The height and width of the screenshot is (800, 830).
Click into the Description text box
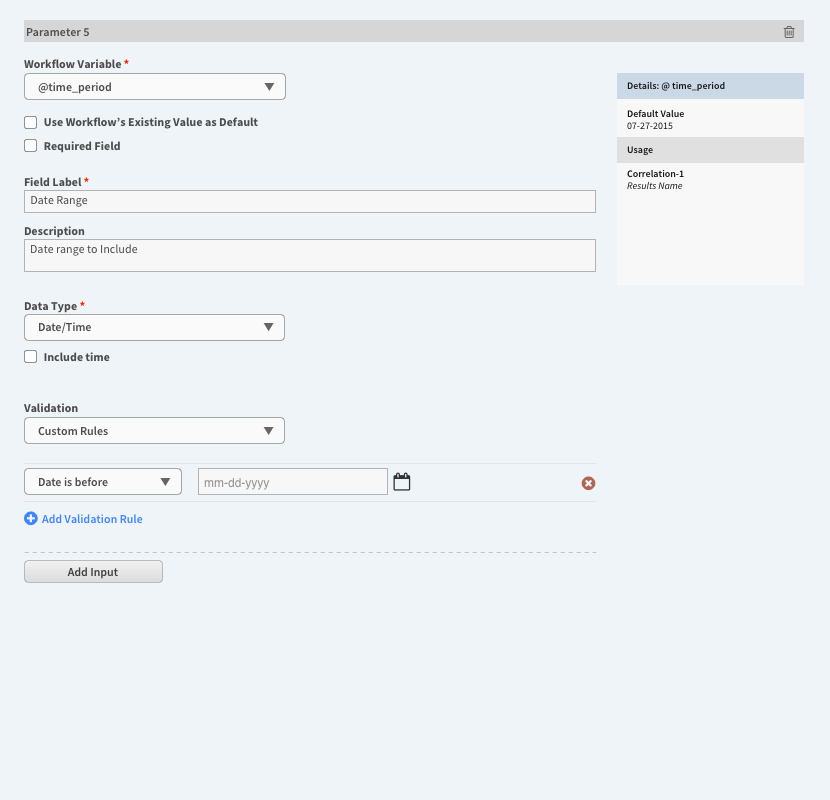point(310,255)
